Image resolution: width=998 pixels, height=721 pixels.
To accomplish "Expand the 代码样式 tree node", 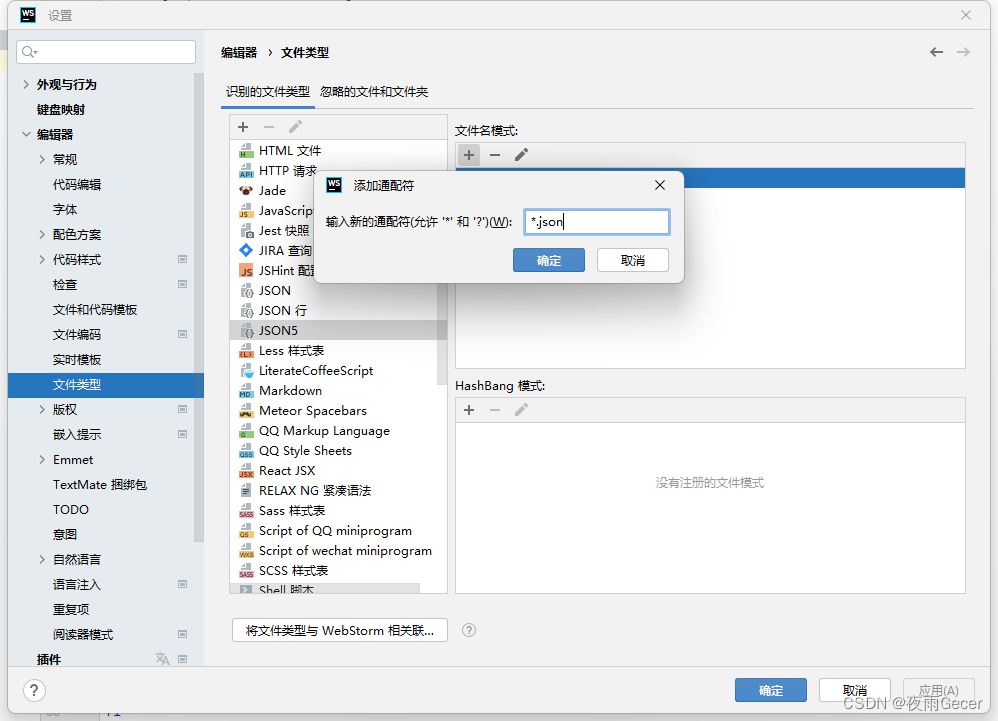I will 42,259.
